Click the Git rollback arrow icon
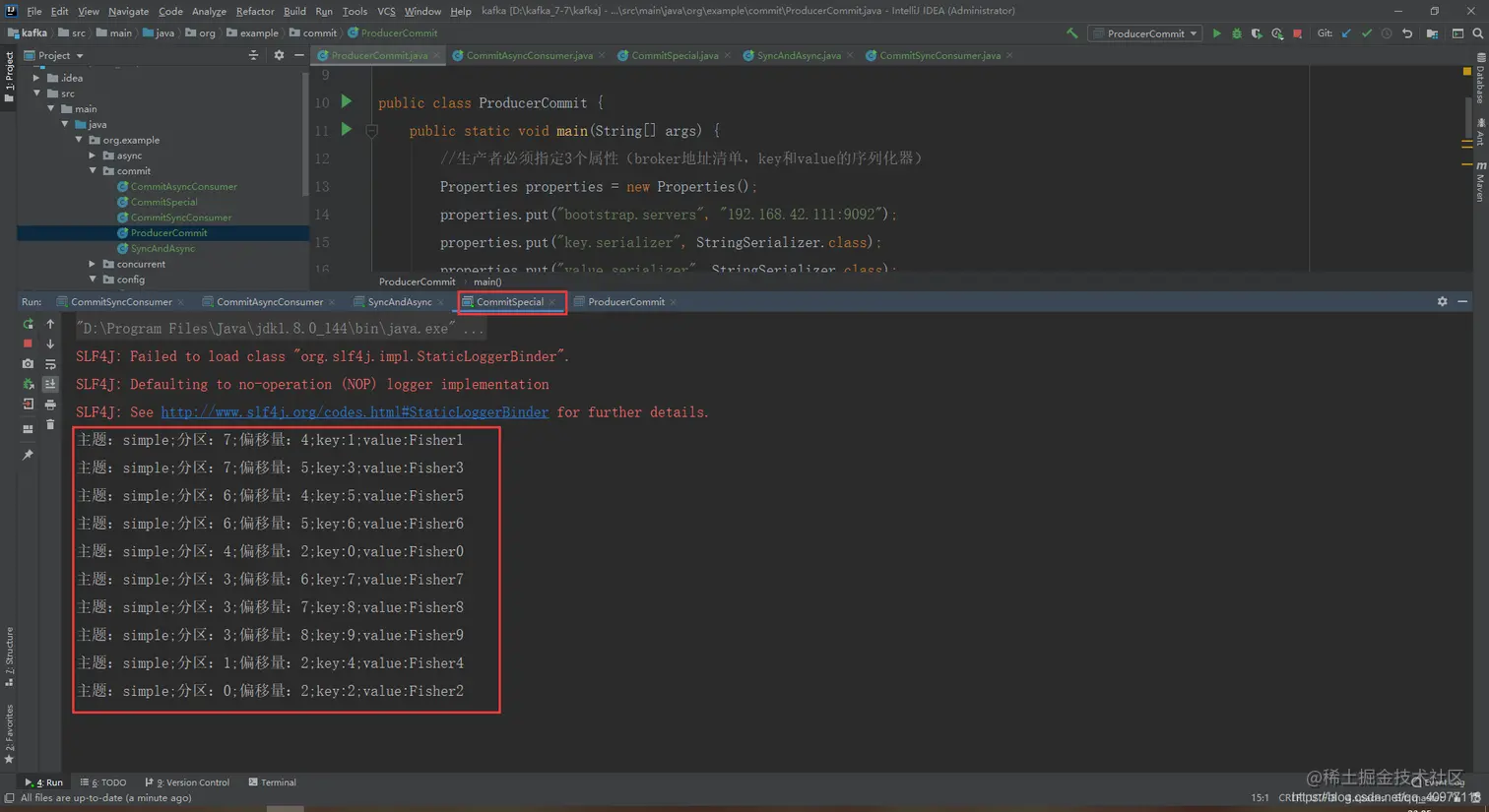Viewport: 1489px width, 812px height. [x=1407, y=33]
